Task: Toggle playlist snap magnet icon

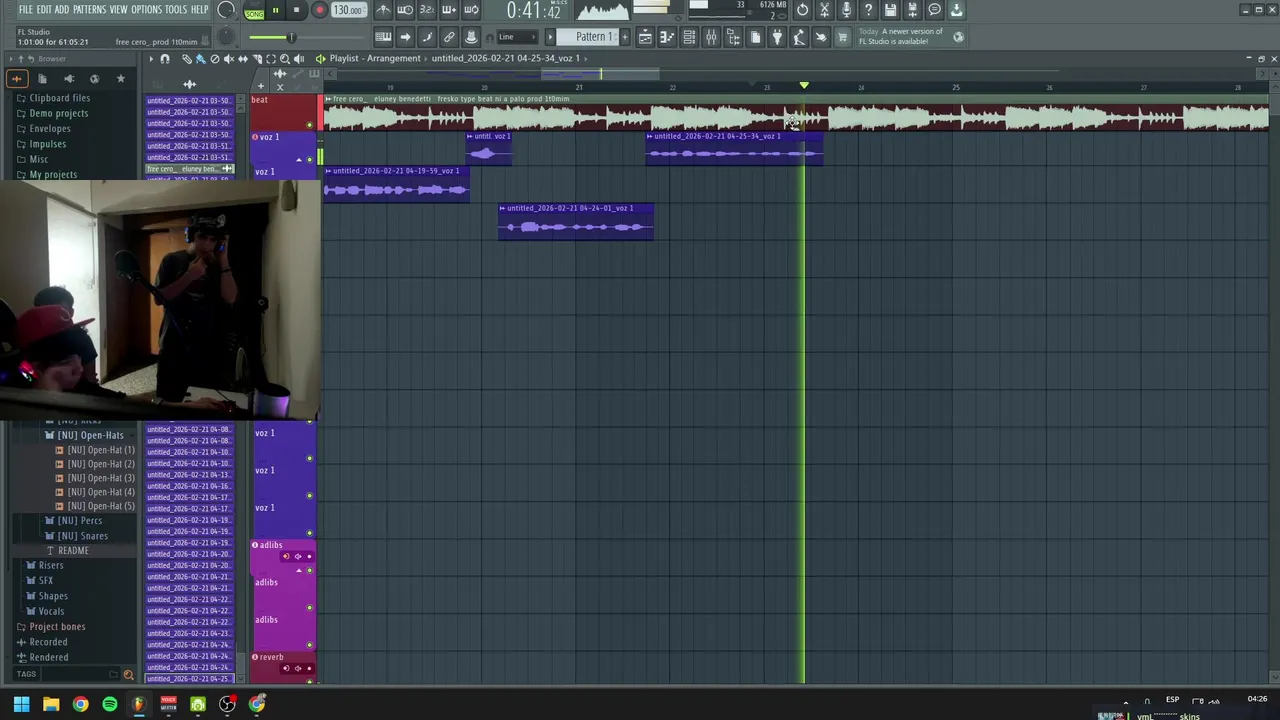Action: click(165, 59)
